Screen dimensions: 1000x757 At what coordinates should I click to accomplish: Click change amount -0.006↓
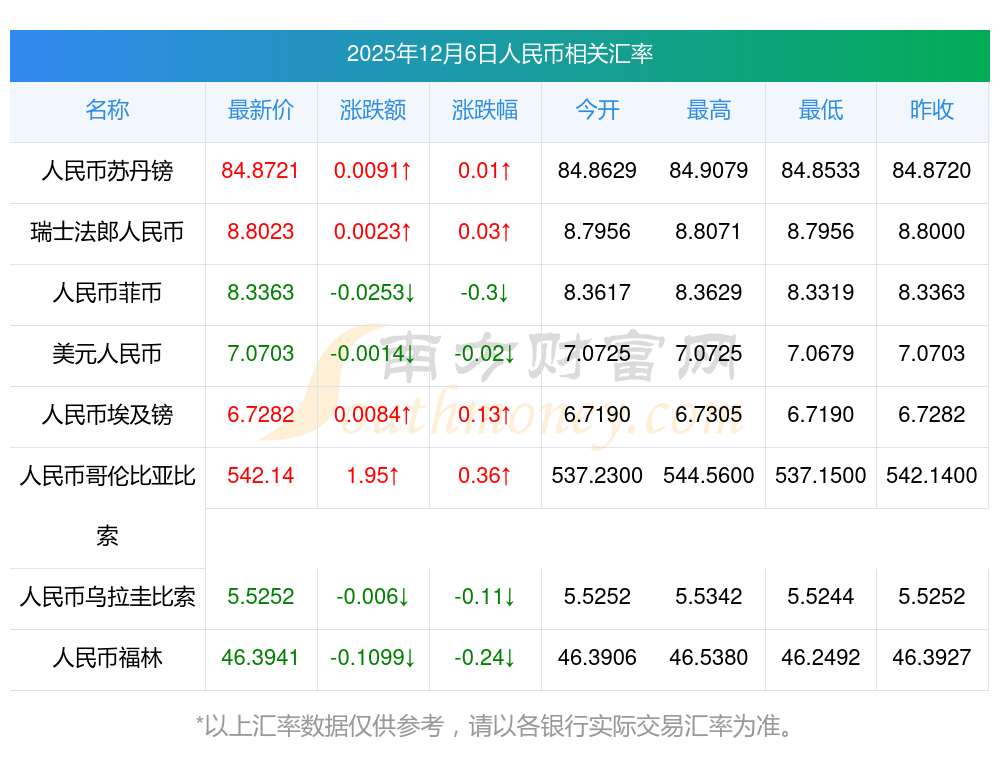372,597
